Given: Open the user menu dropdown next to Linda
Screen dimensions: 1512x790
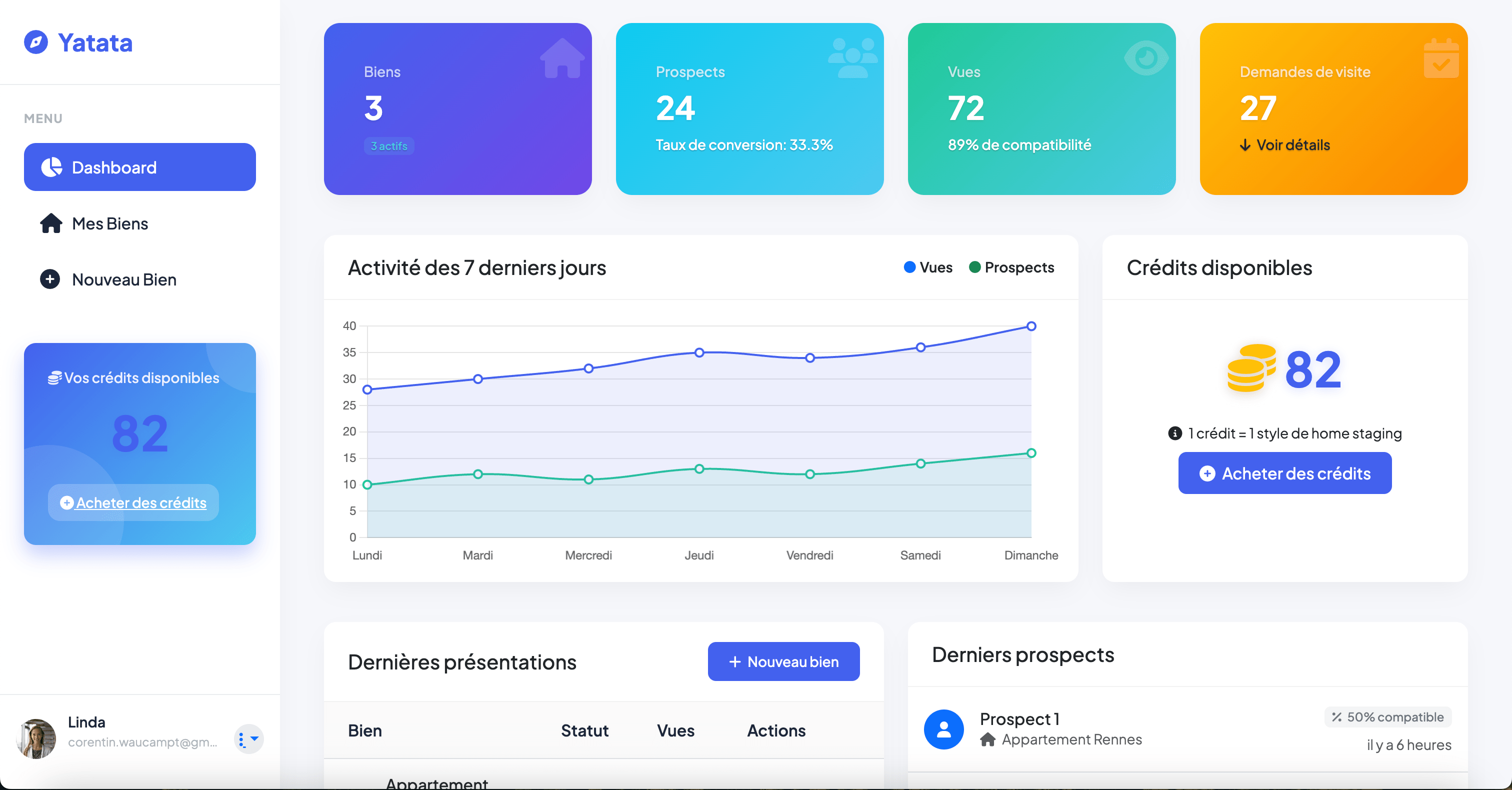Looking at the screenshot, I should (x=248, y=739).
